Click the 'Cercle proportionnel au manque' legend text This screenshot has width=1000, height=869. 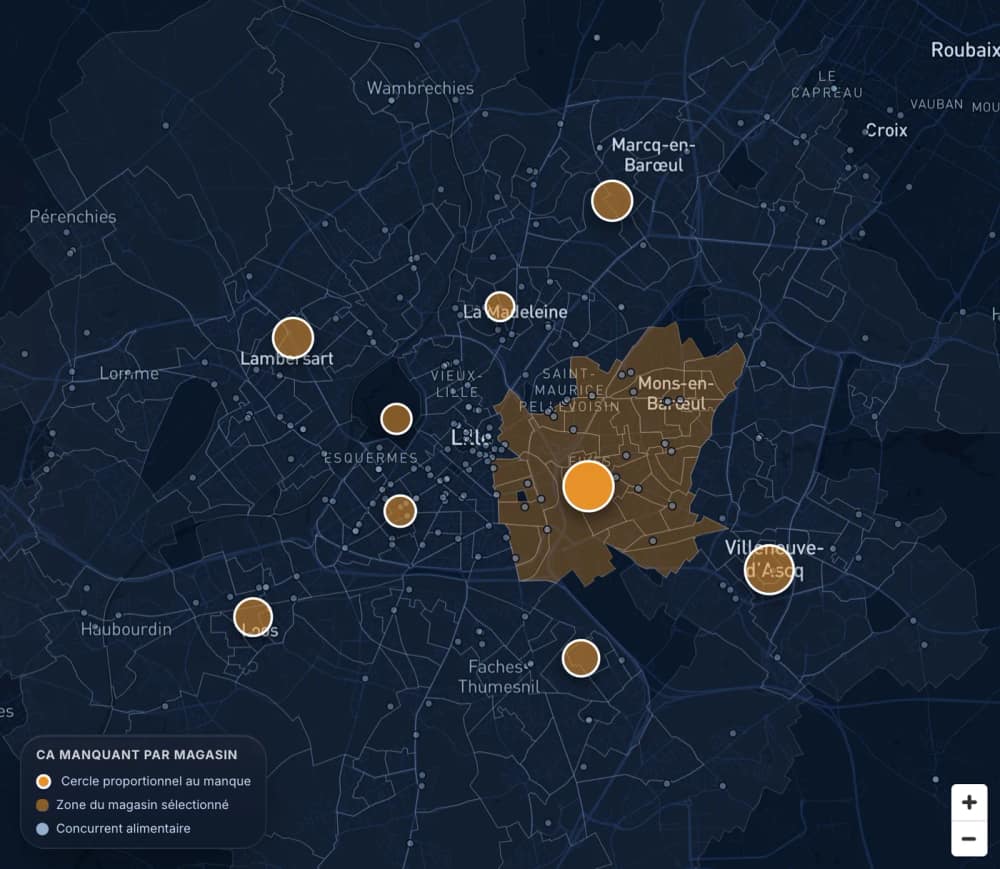(x=156, y=781)
